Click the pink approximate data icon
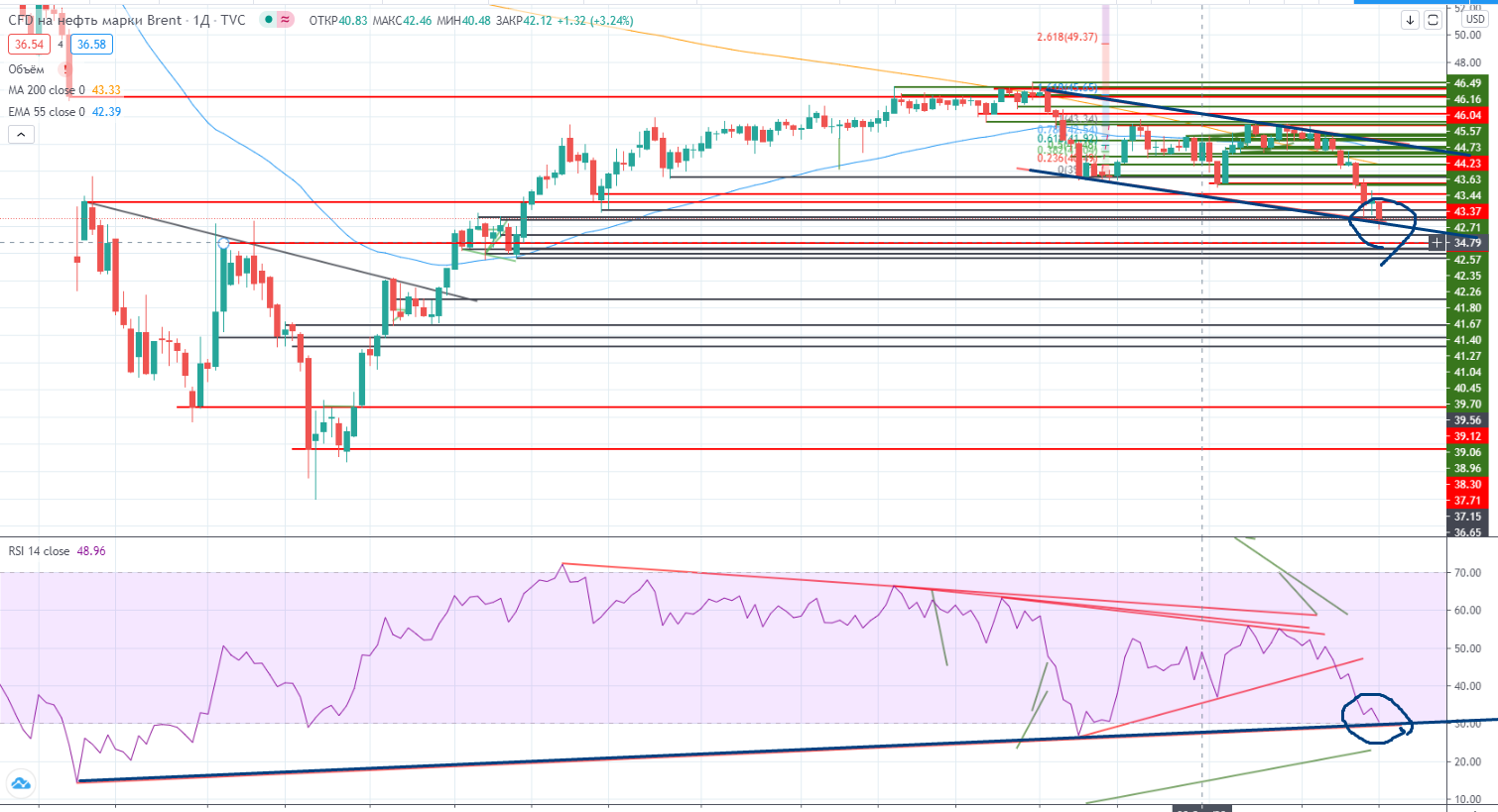The image size is (1498, 812). [286, 20]
